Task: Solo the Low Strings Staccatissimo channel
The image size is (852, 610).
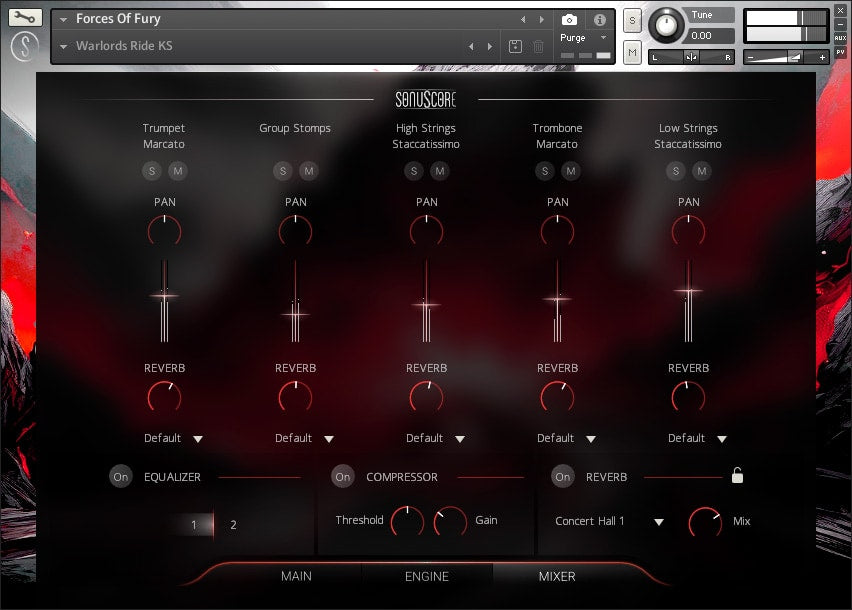Action: point(675,171)
